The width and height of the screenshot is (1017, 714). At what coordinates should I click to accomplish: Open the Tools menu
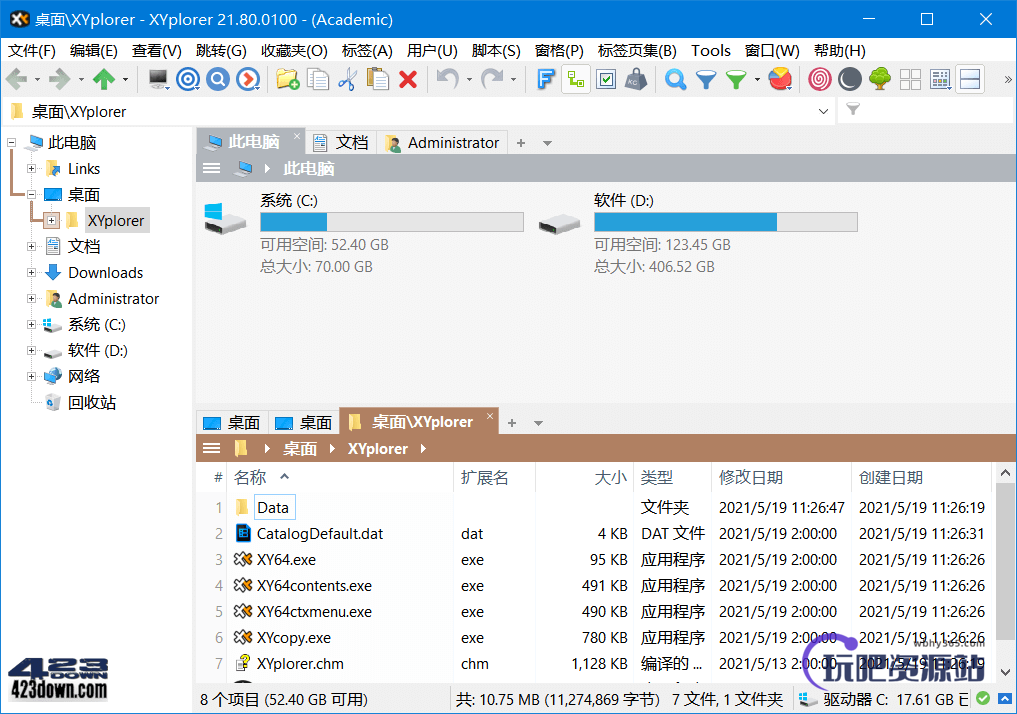coord(710,51)
